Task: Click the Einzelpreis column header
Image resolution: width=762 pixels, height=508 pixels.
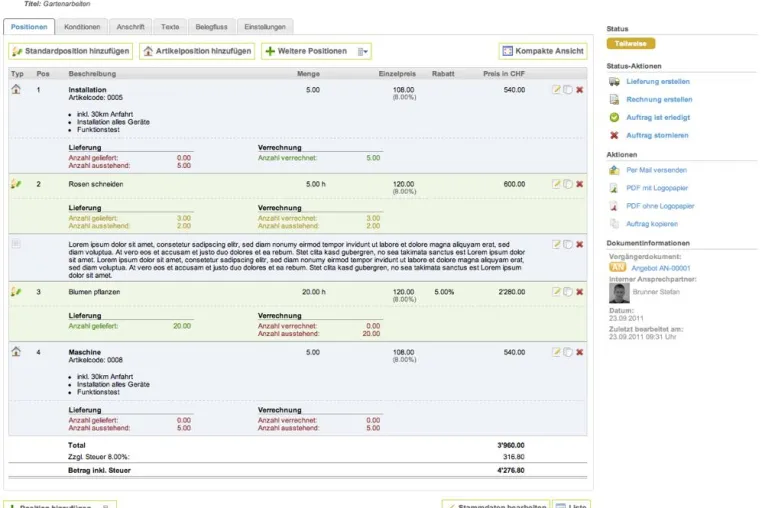Action: click(x=397, y=74)
